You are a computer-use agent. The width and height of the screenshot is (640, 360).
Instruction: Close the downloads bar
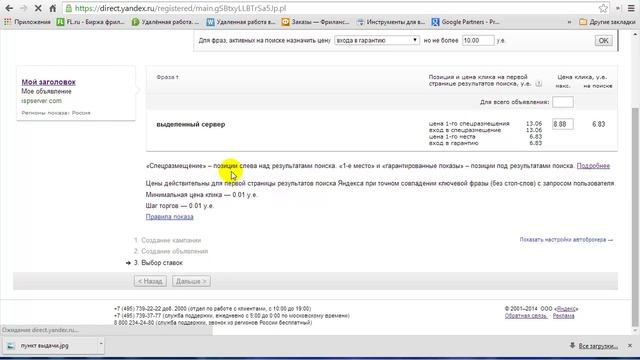630,346
